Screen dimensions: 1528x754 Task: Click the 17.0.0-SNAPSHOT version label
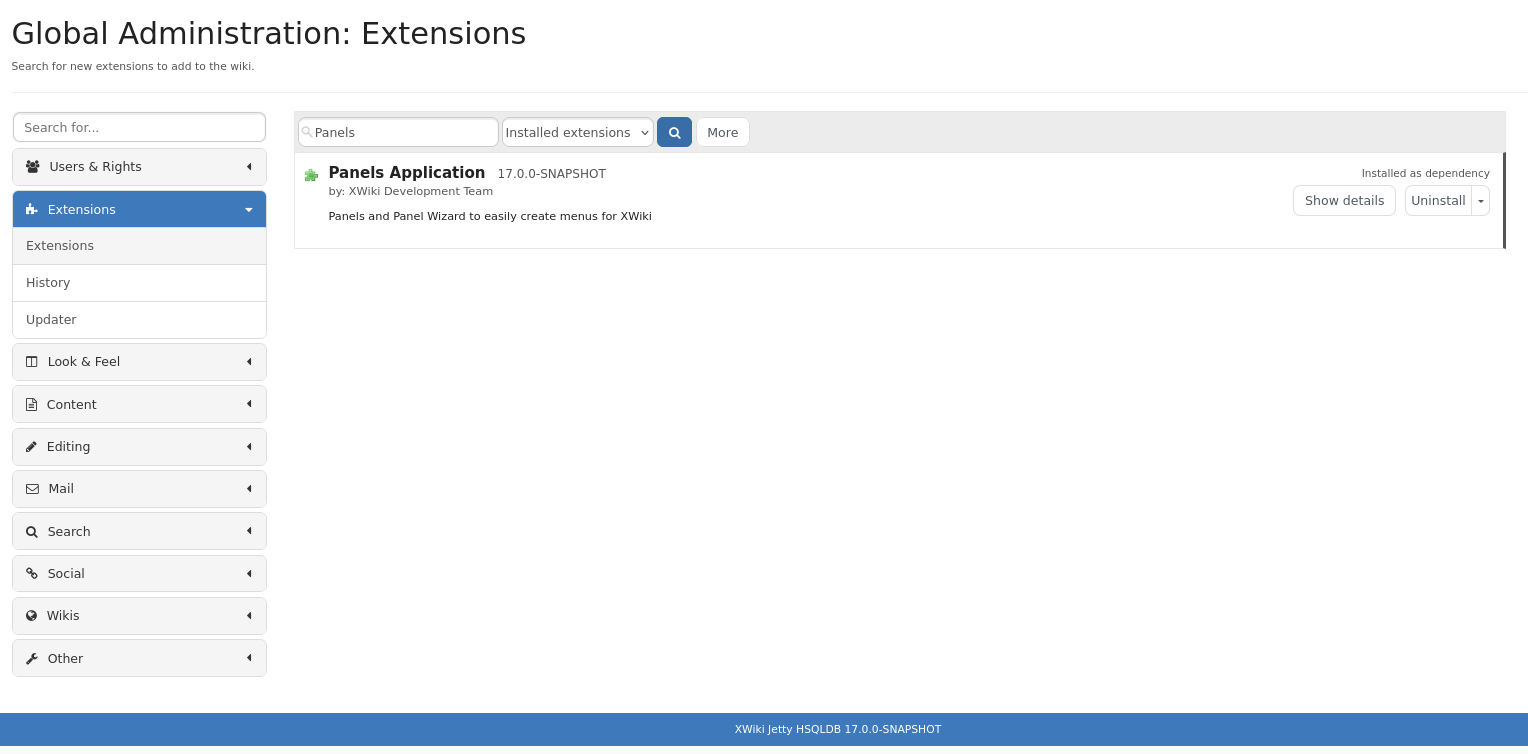tap(552, 174)
